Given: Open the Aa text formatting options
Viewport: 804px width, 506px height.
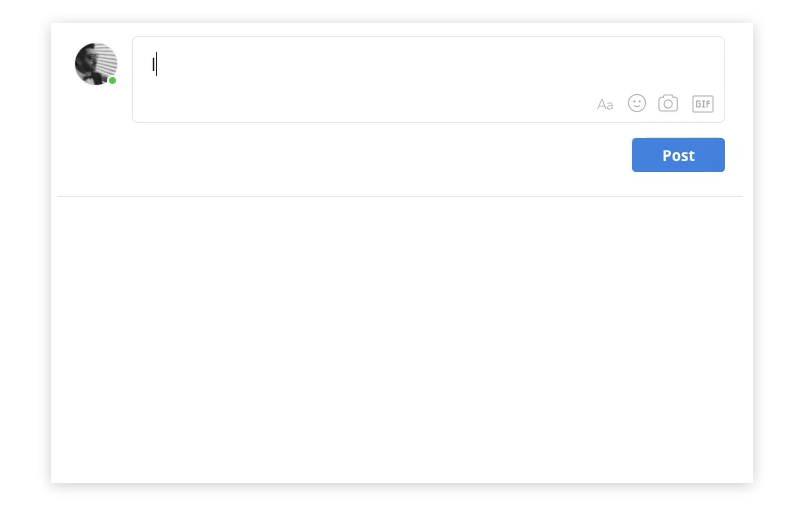Looking at the screenshot, I should [x=605, y=104].
